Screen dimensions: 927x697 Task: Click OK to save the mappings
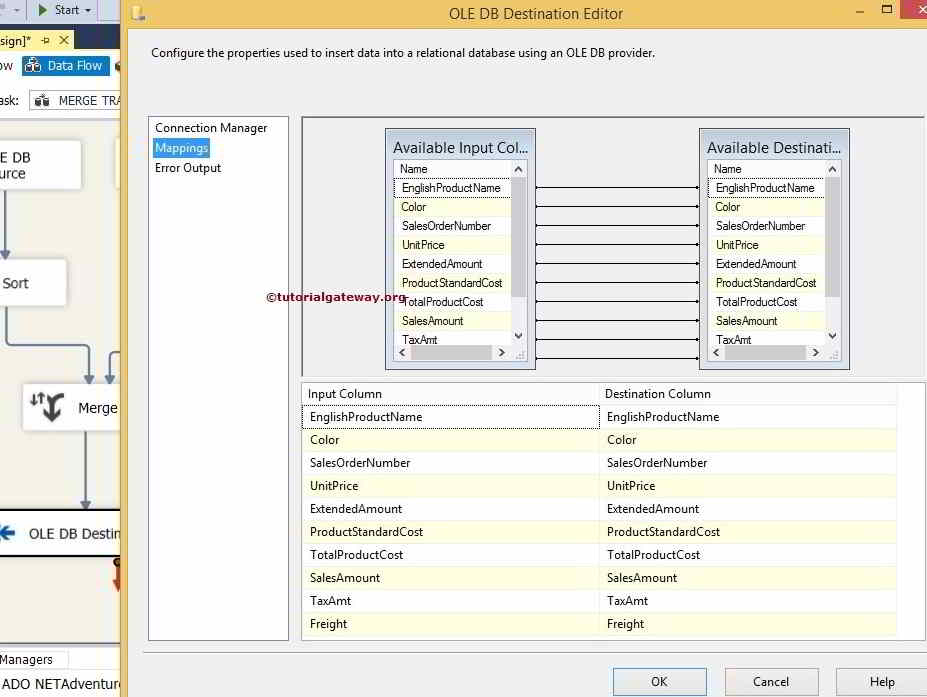659,681
